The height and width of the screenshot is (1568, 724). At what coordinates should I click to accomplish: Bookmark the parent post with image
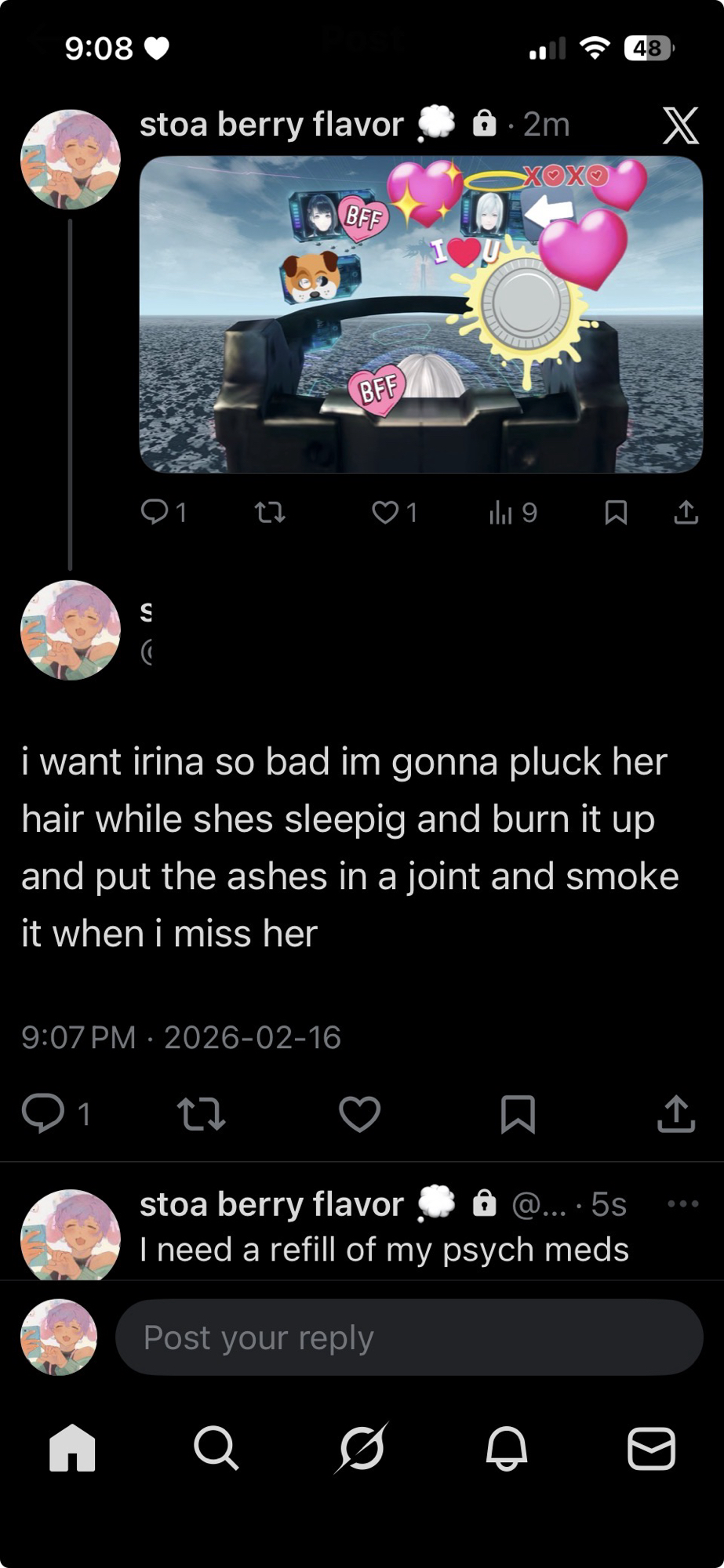[616, 513]
